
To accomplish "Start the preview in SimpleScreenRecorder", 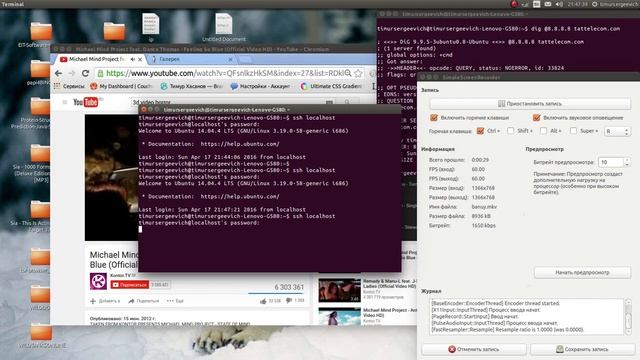I will [582, 272].
